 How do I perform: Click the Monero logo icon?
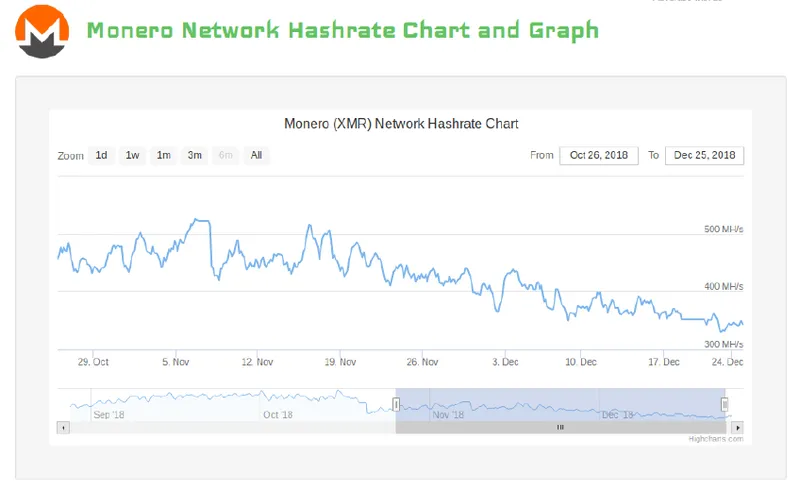42,32
